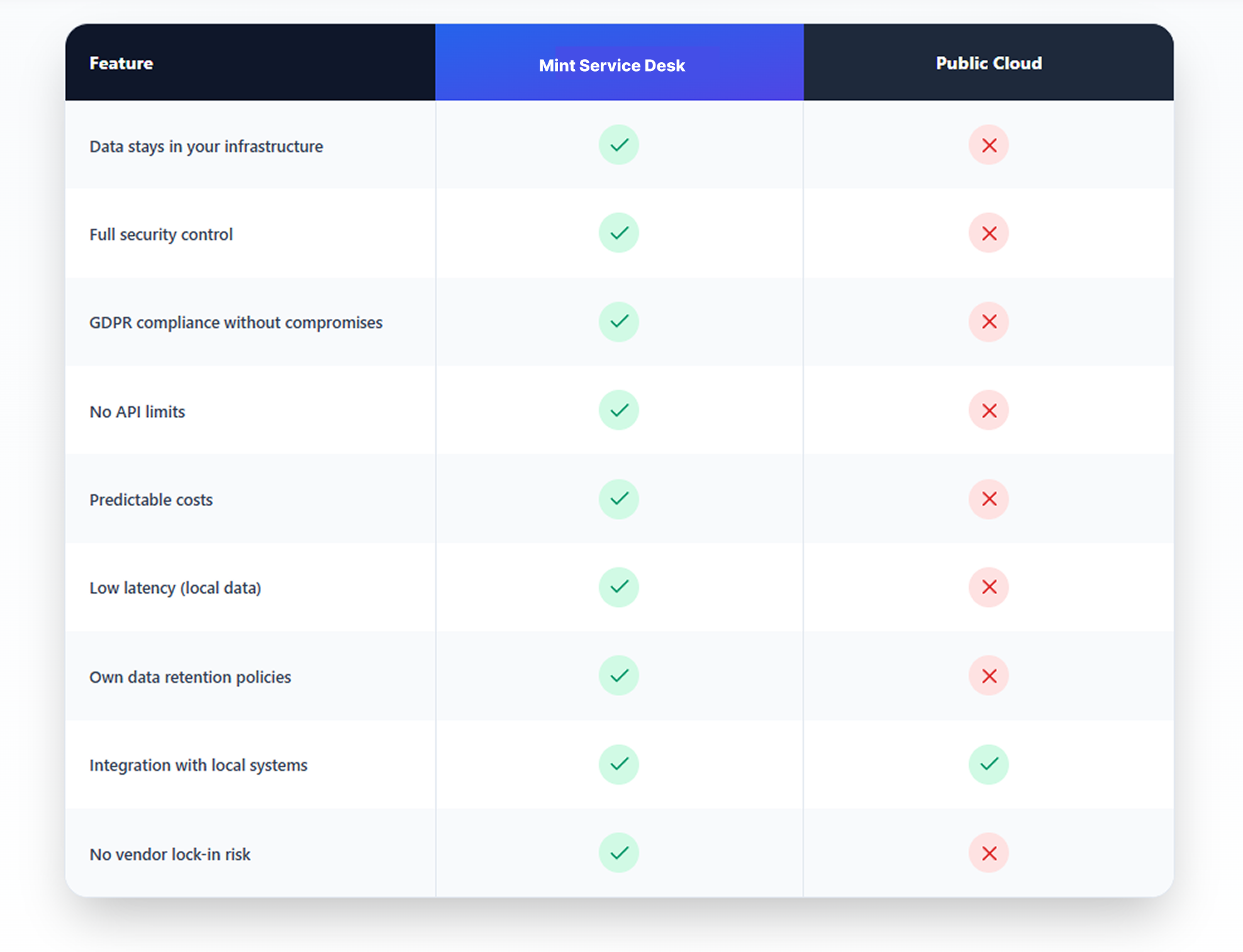The width and height of the screenshot is (1243, 952).
Task: Click Mint checkmark for Predictable costs
Action: 618,499
